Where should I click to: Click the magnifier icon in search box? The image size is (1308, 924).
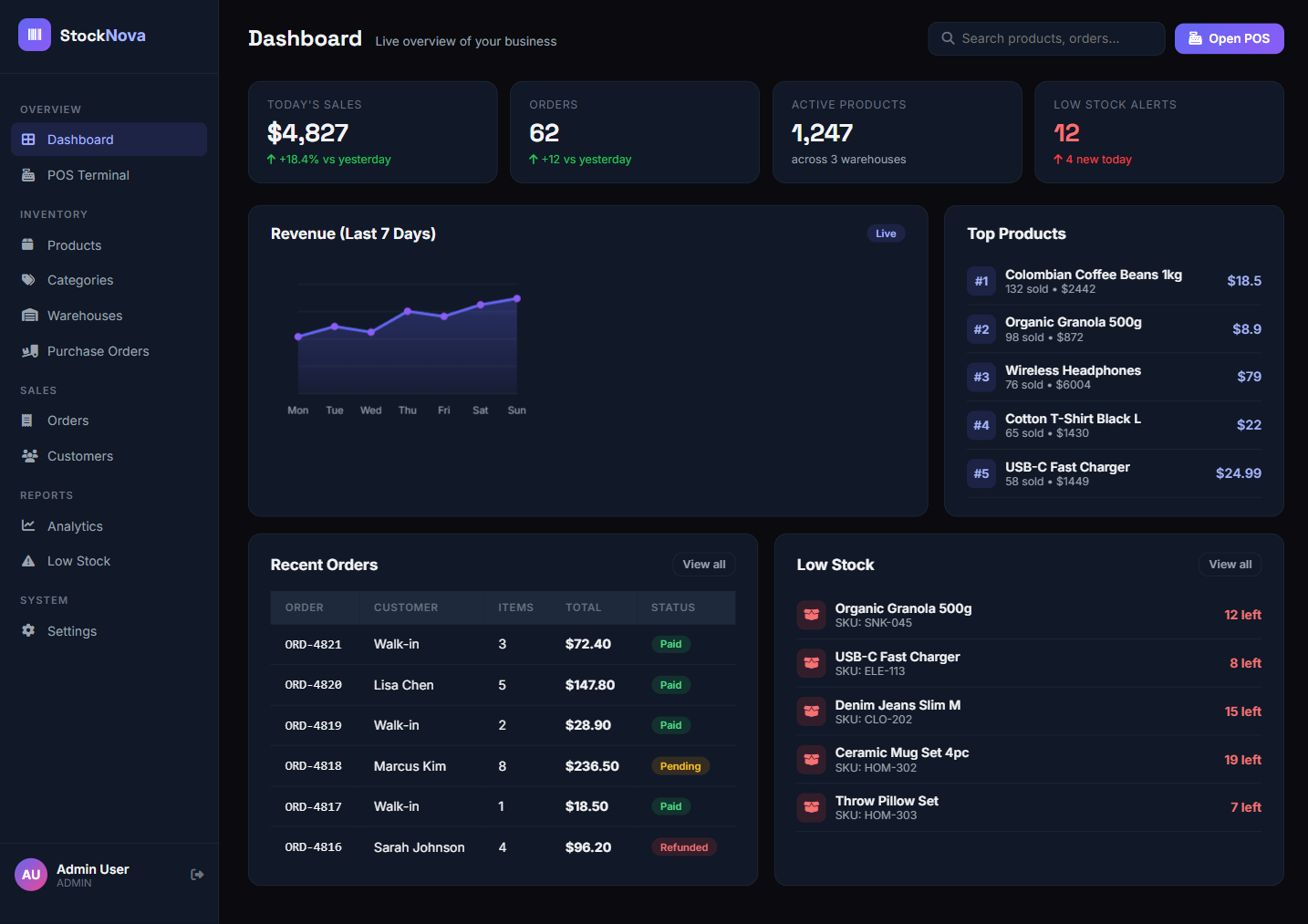pos(949,38)
